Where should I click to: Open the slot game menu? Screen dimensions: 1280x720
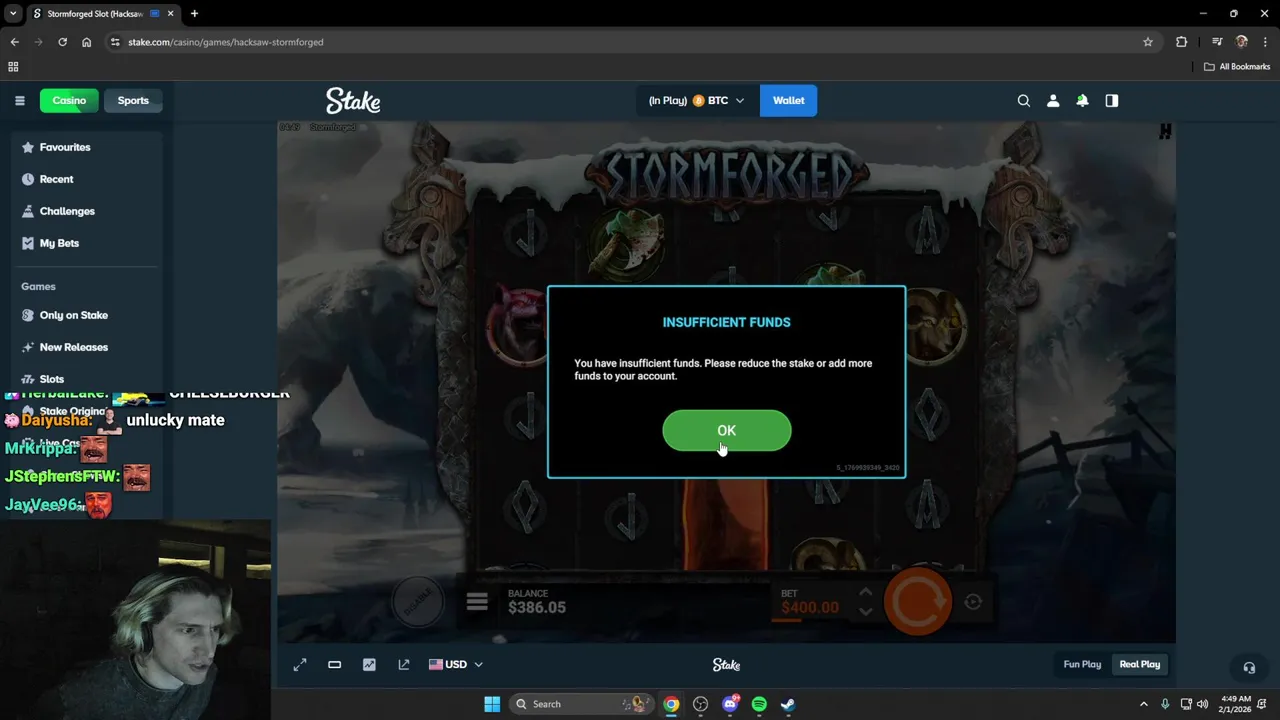477,601
